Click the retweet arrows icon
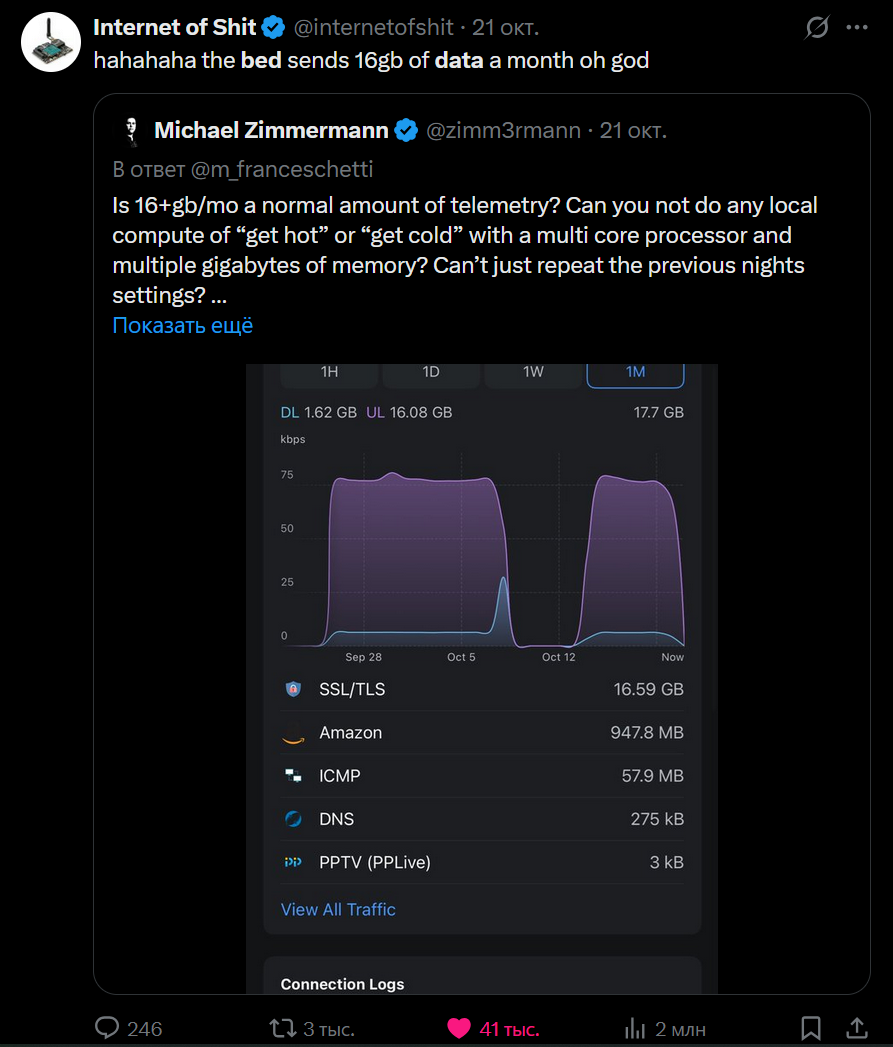The height and width of the screenshot is (1047, 893). coord(283,1028)
